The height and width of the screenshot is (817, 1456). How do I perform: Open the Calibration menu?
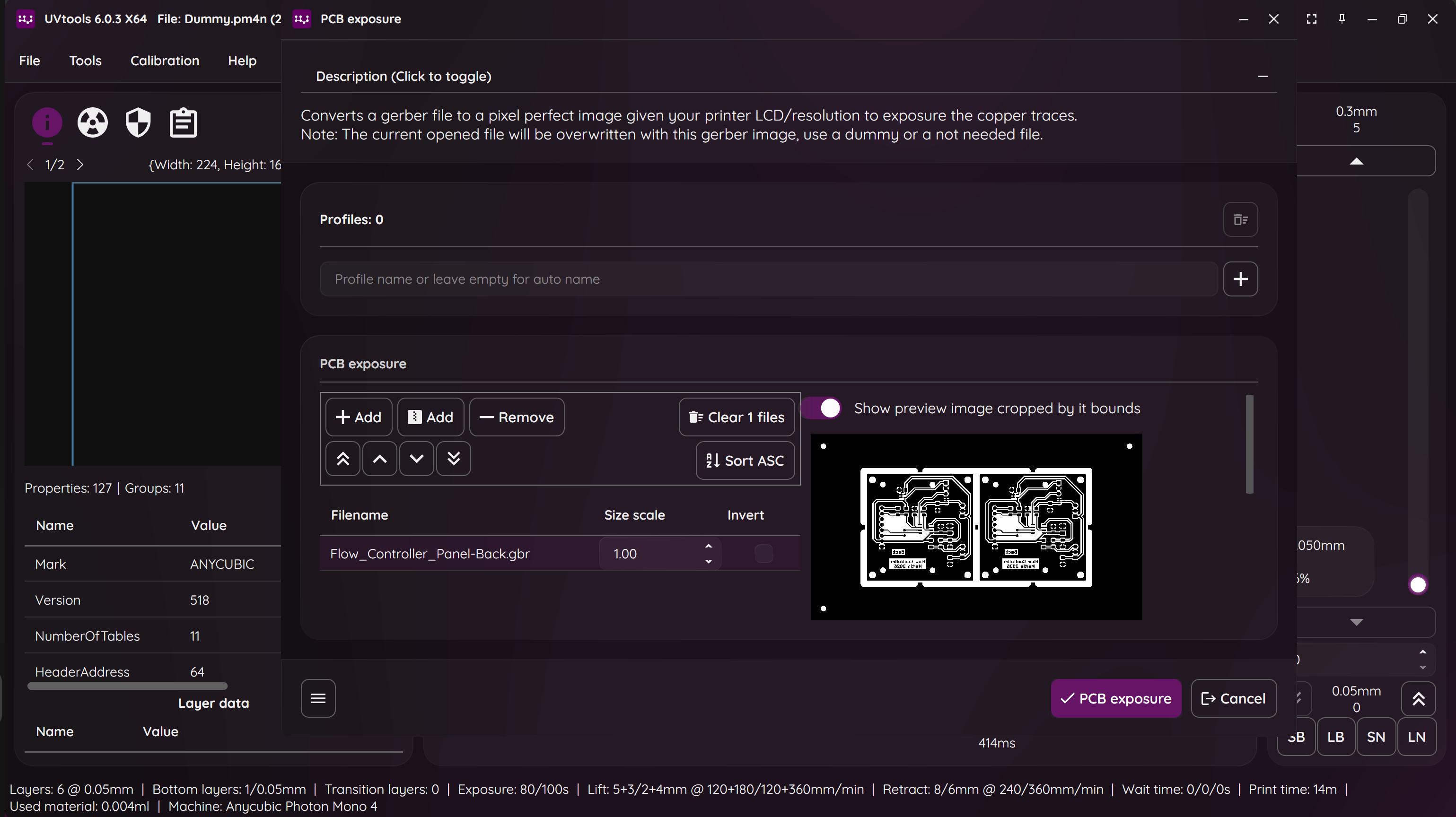point(165,61)
